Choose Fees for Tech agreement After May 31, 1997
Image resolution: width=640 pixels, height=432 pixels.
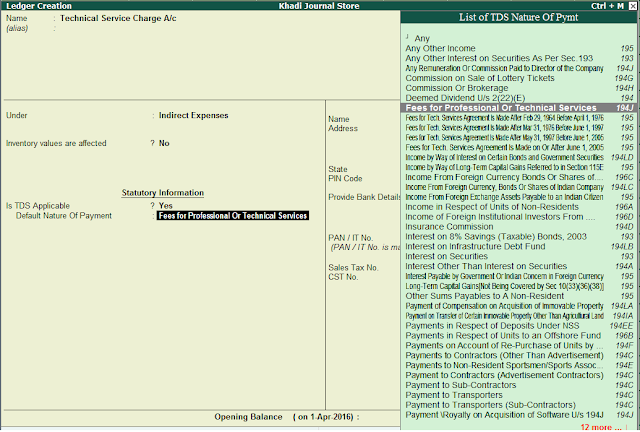point(519,138)
